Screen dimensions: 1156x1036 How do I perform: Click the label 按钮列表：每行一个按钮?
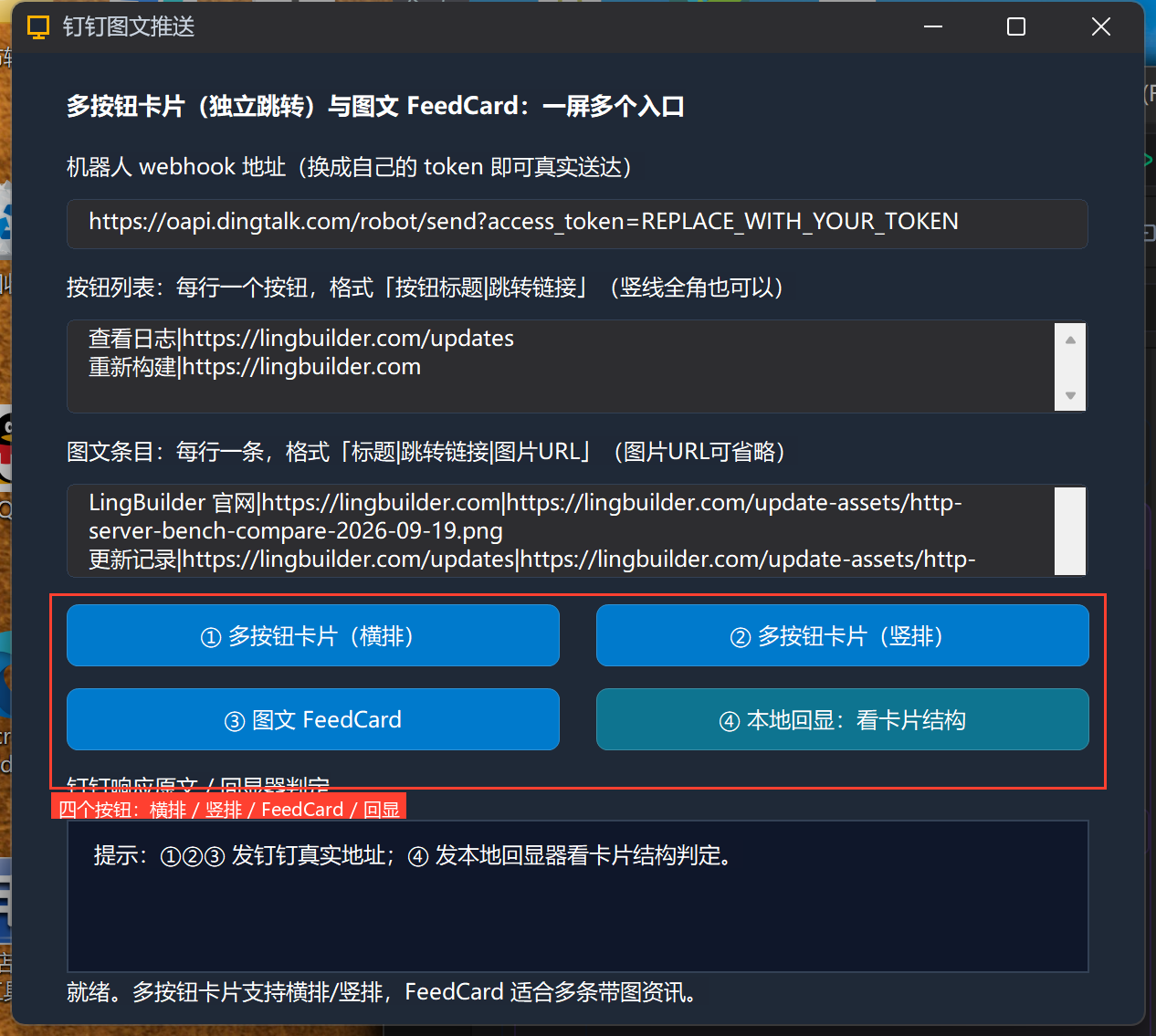pos(426,288)
